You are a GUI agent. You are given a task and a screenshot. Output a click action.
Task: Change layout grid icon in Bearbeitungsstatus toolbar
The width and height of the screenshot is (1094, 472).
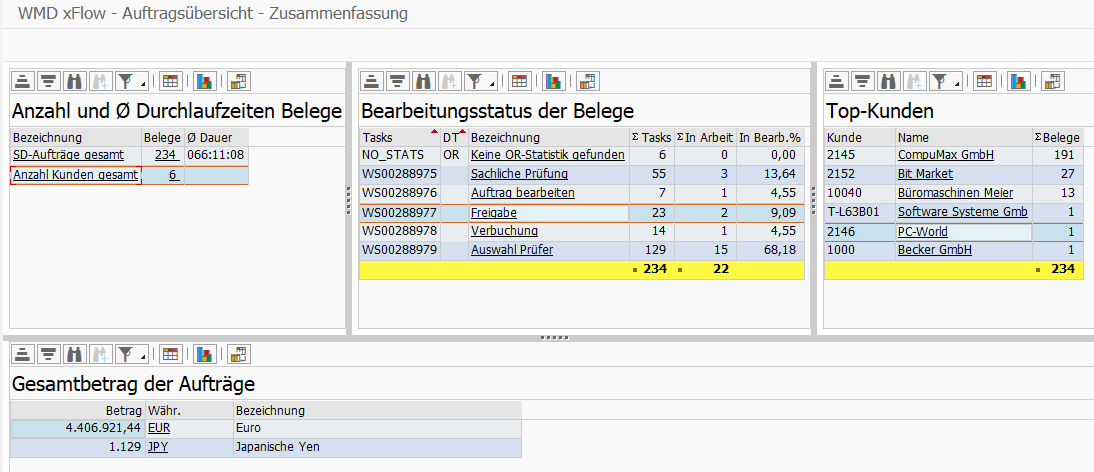pos(518,81)
